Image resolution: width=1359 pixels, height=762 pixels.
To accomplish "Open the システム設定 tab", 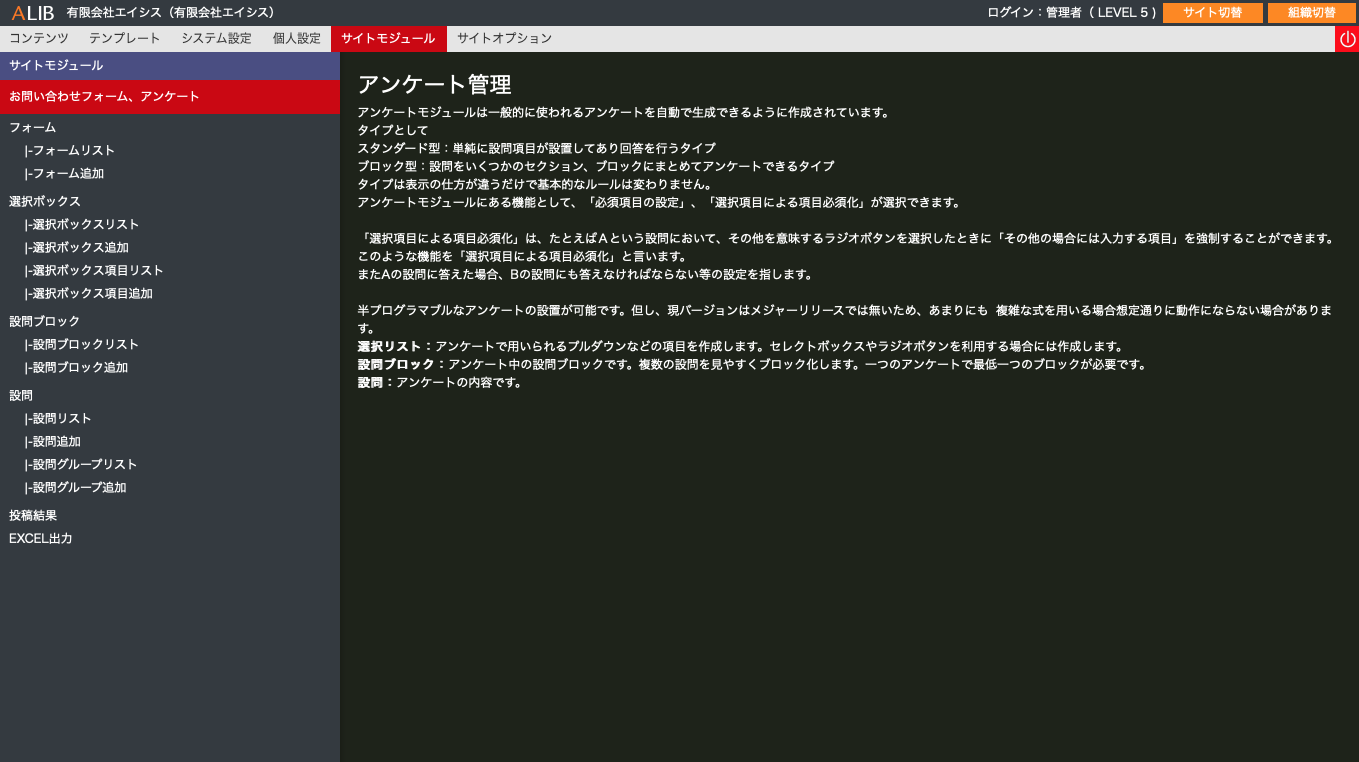I will click(x=216, y=39).
